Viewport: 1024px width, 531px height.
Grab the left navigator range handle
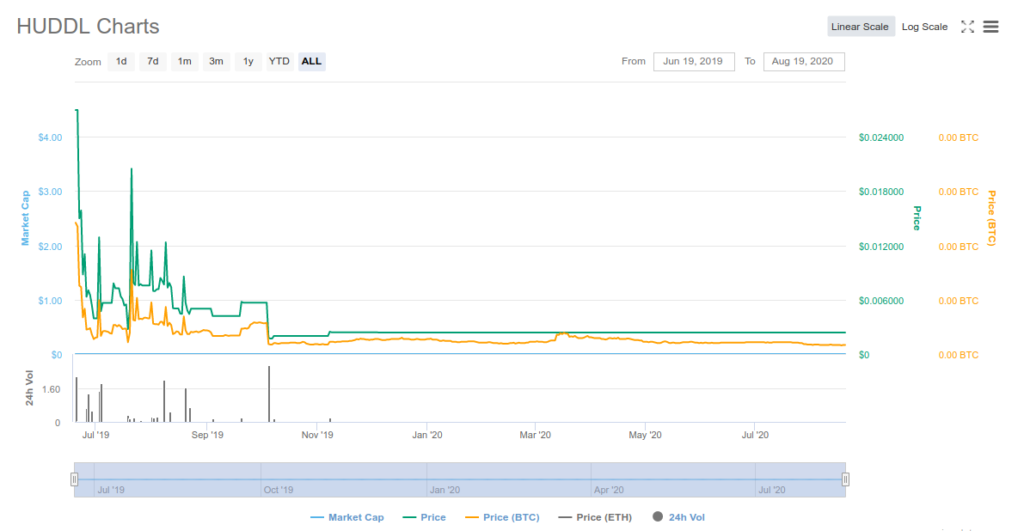tap(74, 479)
